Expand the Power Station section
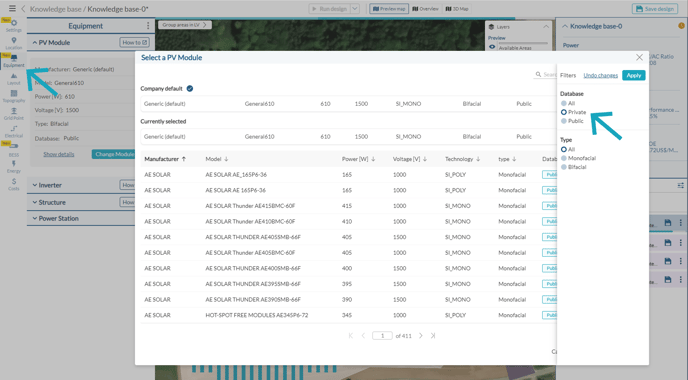688x380 pixels. coord(35,218)
